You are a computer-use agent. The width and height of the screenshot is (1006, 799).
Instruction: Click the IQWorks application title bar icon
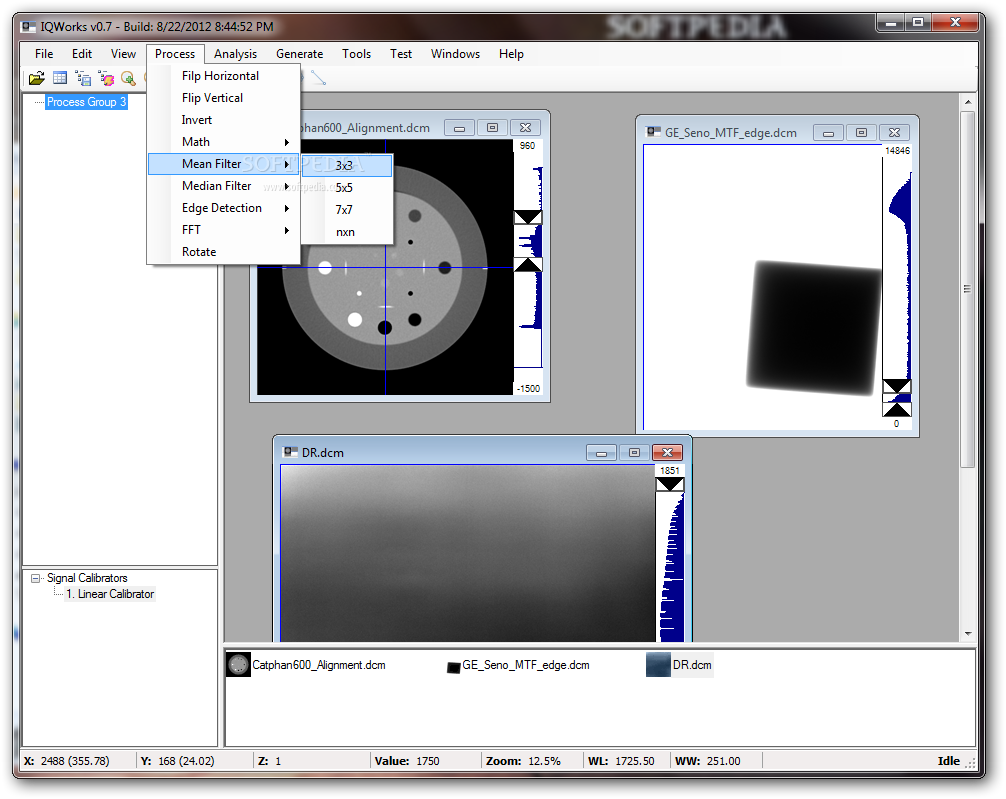point(28,26)
